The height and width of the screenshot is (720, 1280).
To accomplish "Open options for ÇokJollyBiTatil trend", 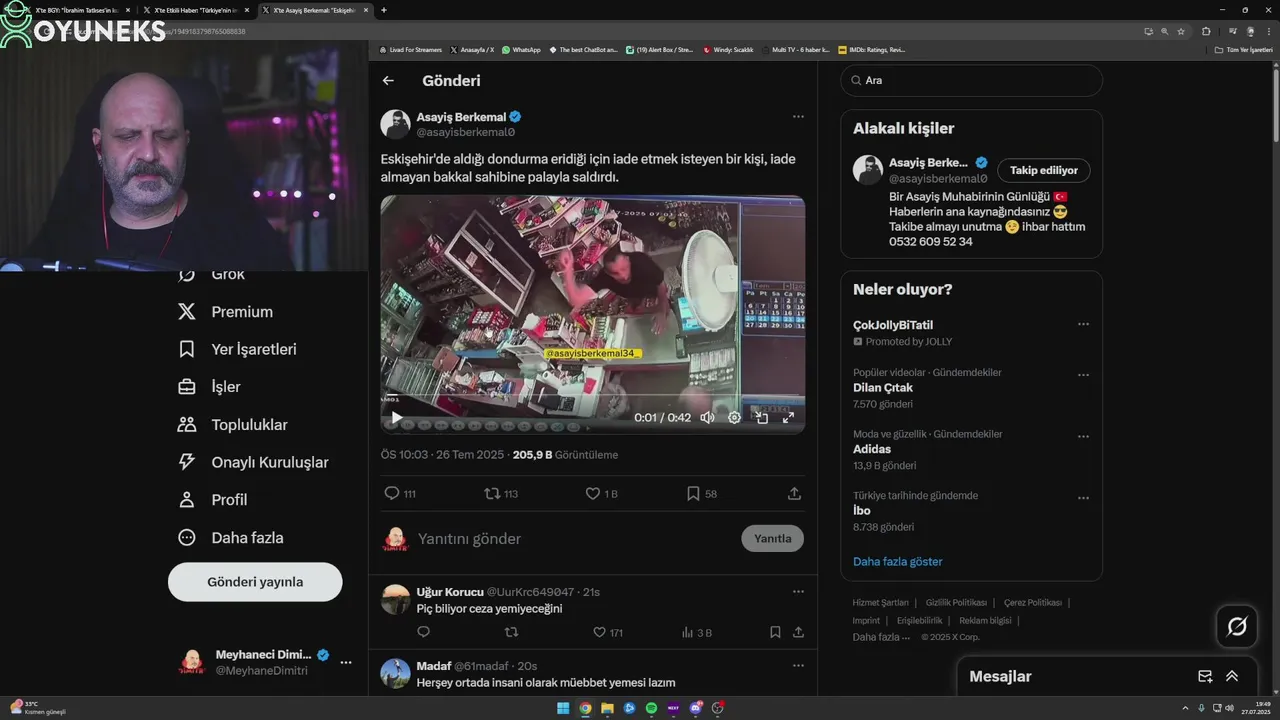I will pyautogui.click(x=1083, y=324).
